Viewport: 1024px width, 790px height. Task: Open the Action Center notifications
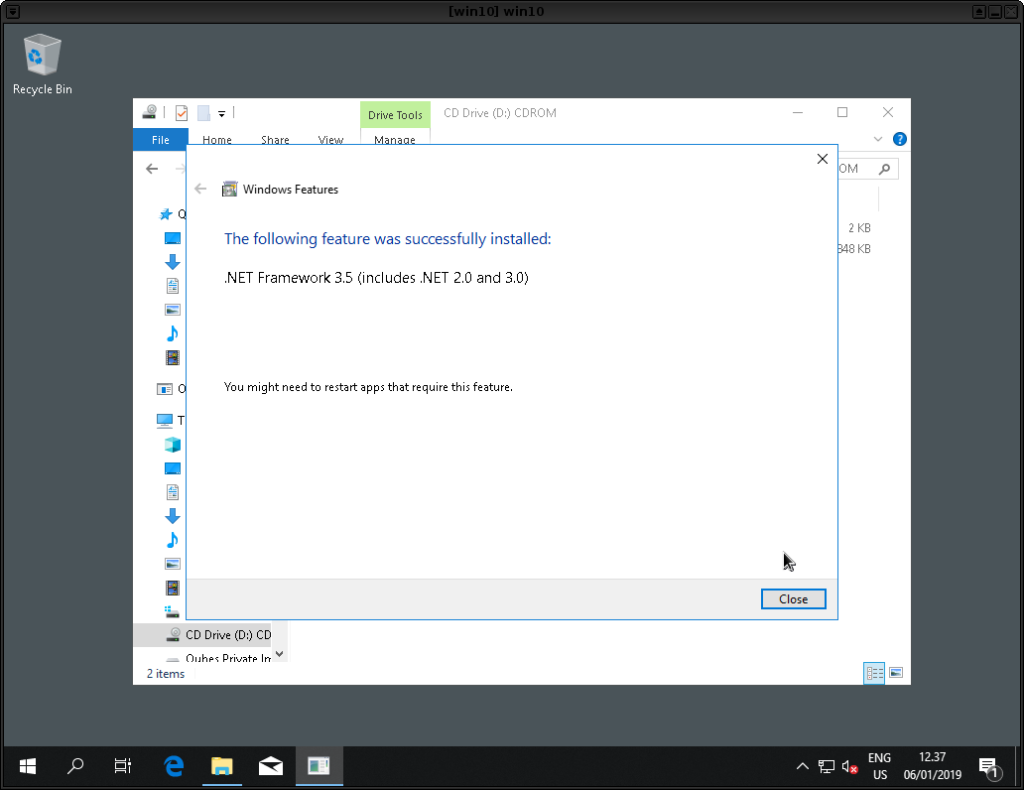(989, 768)
